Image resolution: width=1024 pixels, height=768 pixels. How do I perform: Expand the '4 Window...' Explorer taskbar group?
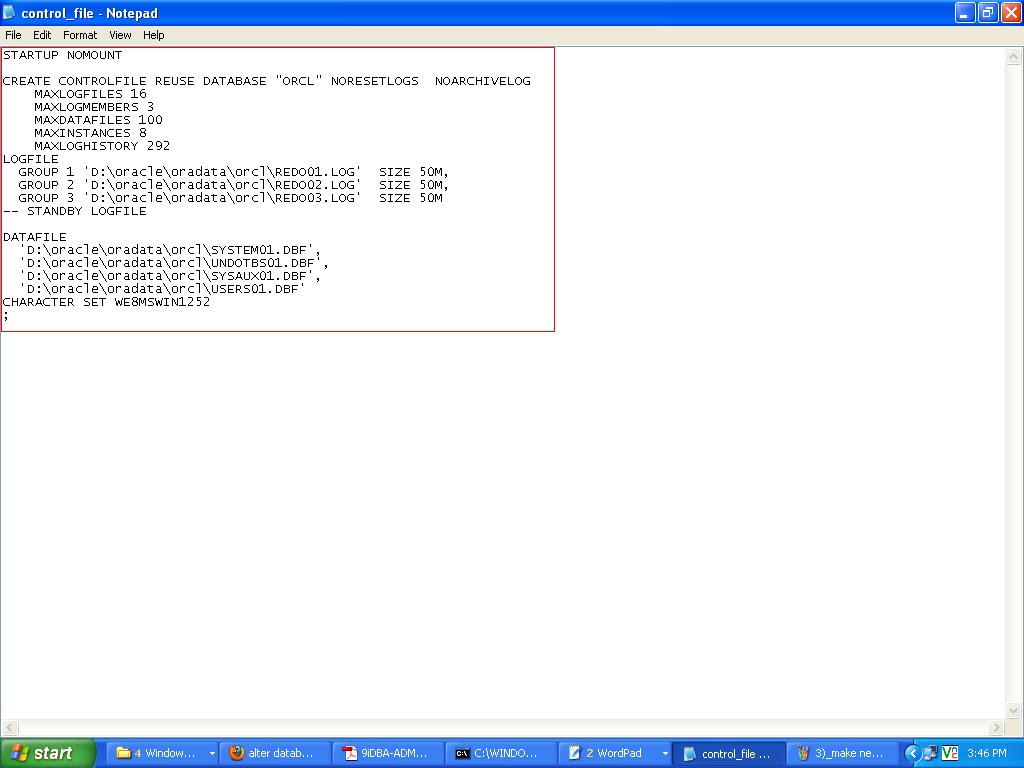tap(212, 752)
